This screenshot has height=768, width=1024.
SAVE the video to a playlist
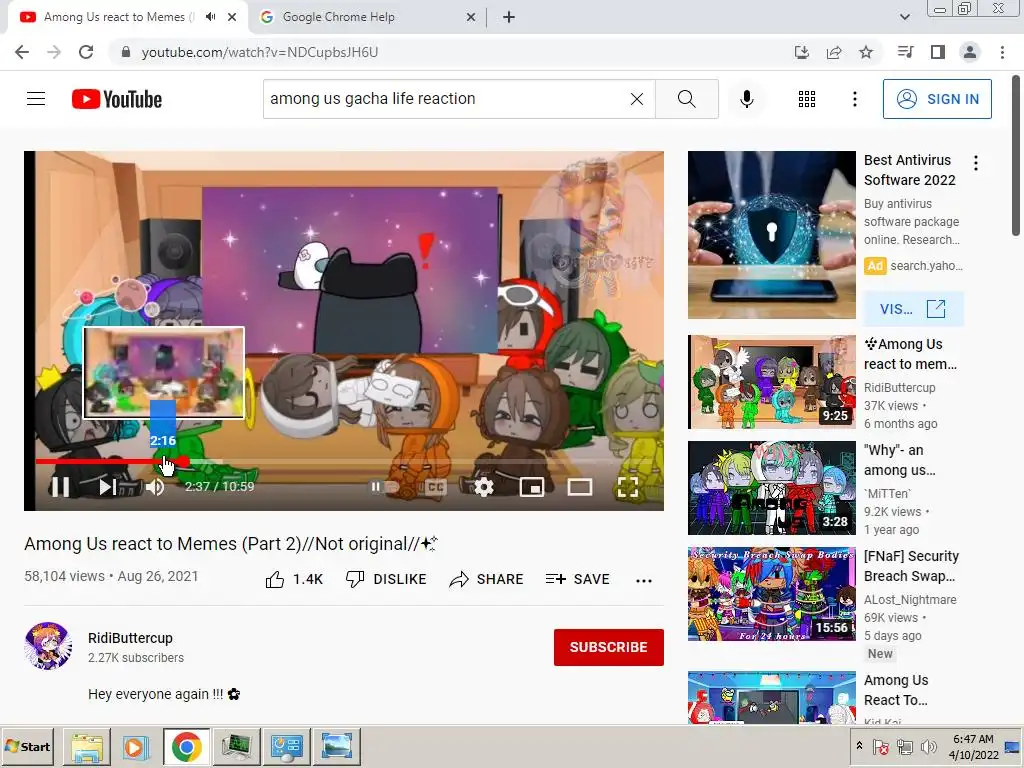[x=578, y=579]
